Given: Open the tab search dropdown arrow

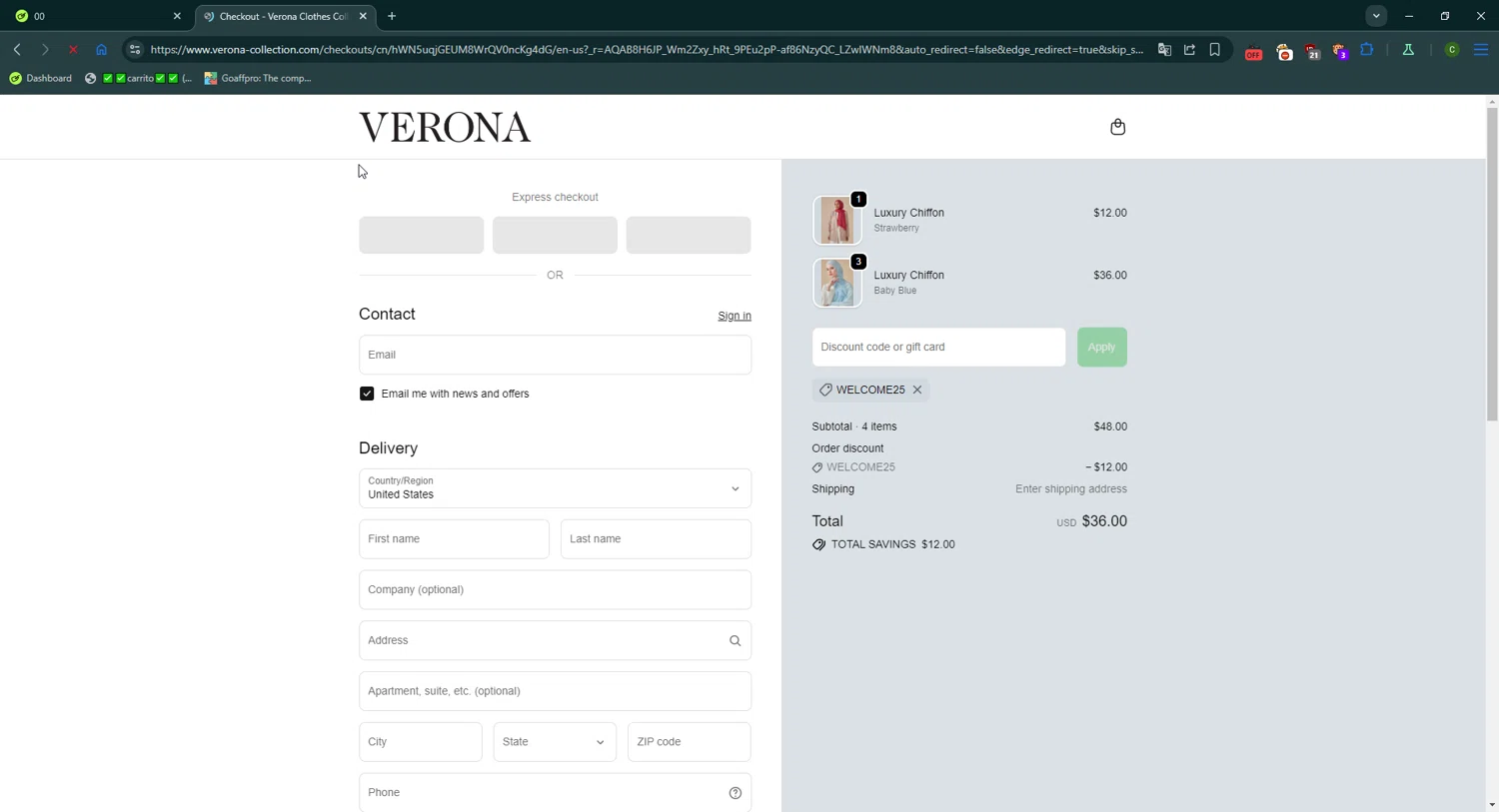Looking at the screenshot, I should [x=1376, y=16].
